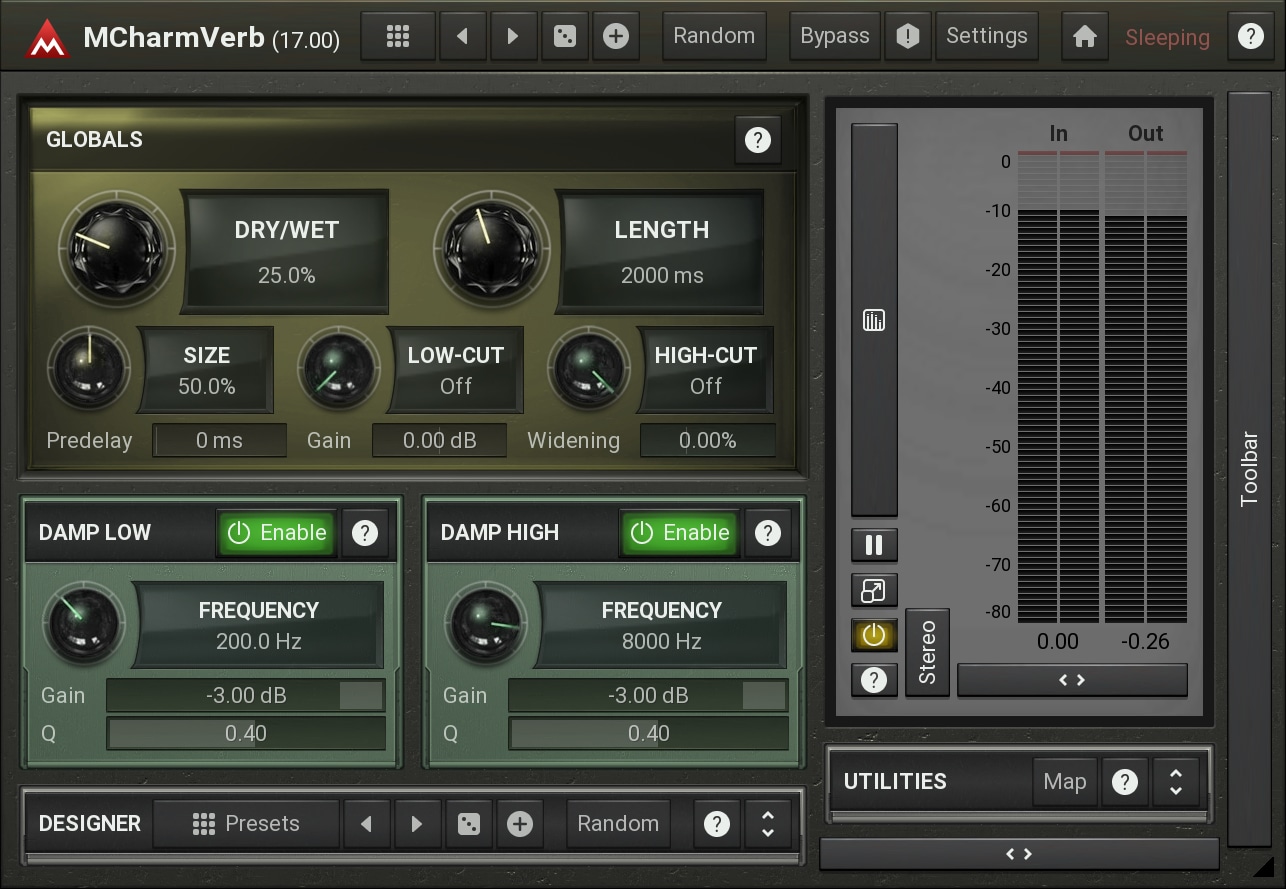The image size is (1286, 889).
Task: Open the presets grid icon in top bar
Action: pyautogui.click(x=398, y=37)
